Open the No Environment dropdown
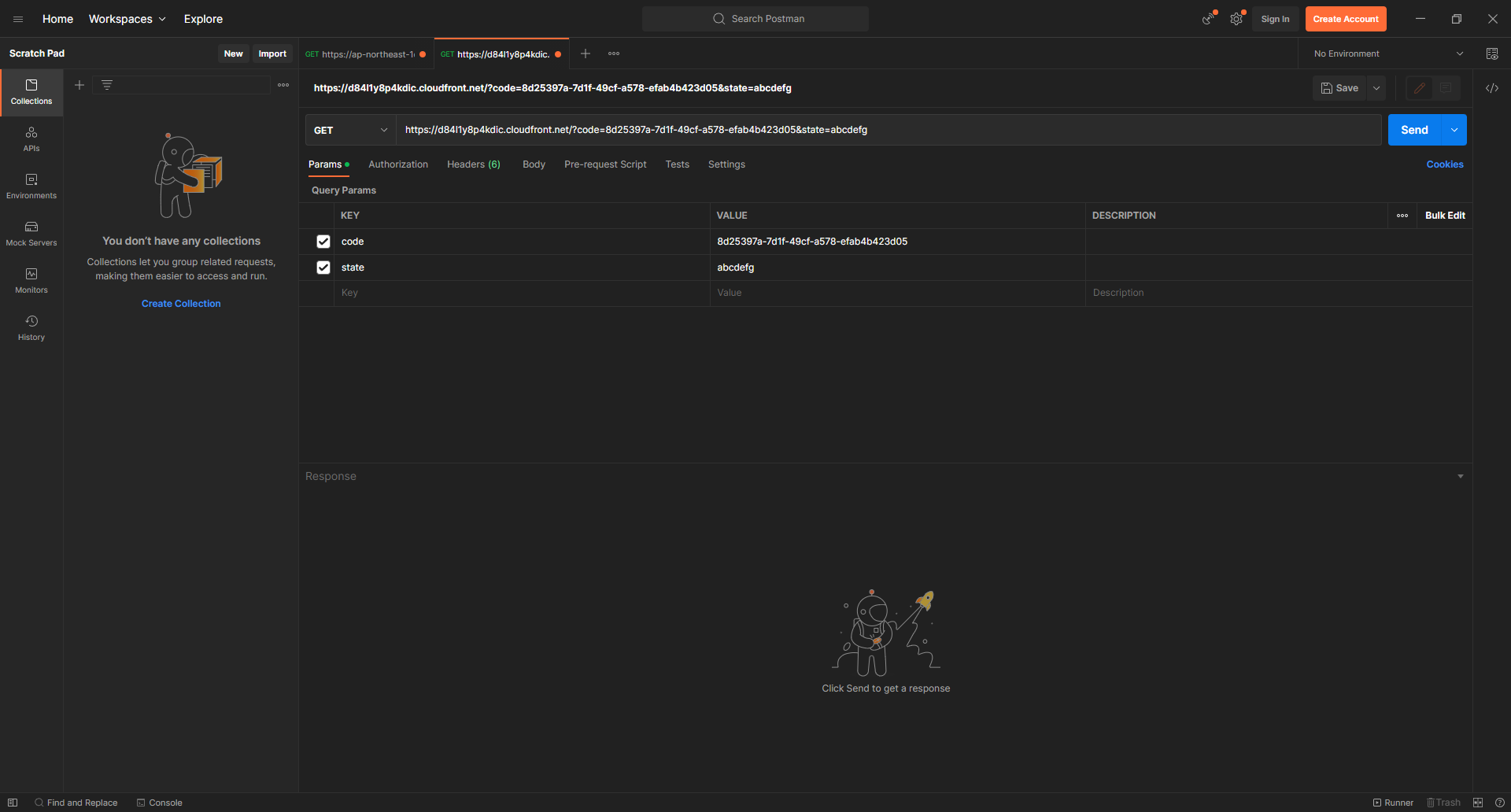1511x812 pixels. 1388,54
